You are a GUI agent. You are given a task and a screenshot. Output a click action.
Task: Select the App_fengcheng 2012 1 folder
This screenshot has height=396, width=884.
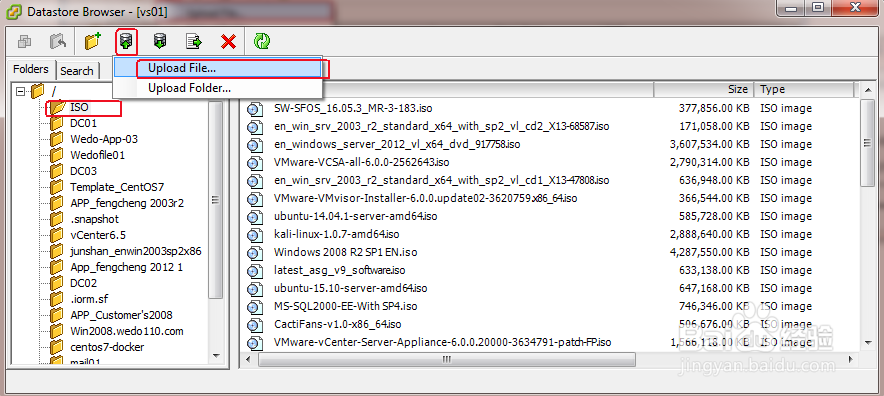[126, 267]
